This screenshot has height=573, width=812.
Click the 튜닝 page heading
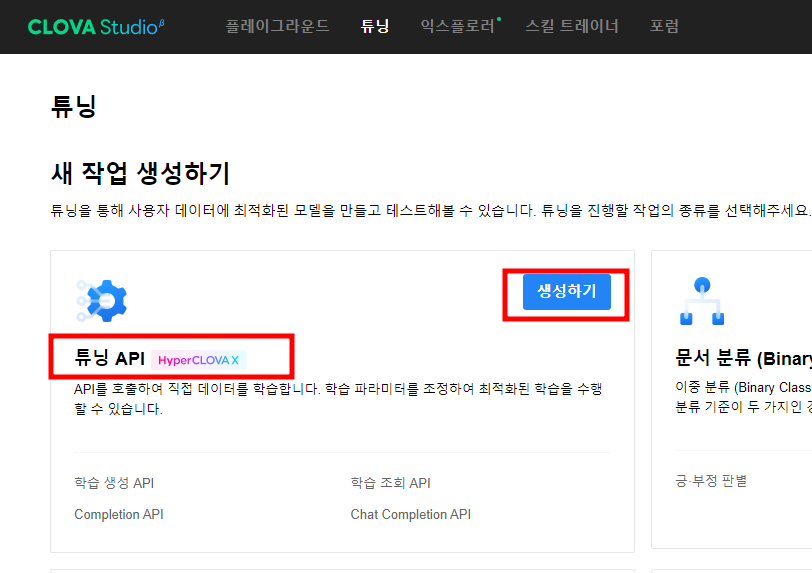(74, 107)
